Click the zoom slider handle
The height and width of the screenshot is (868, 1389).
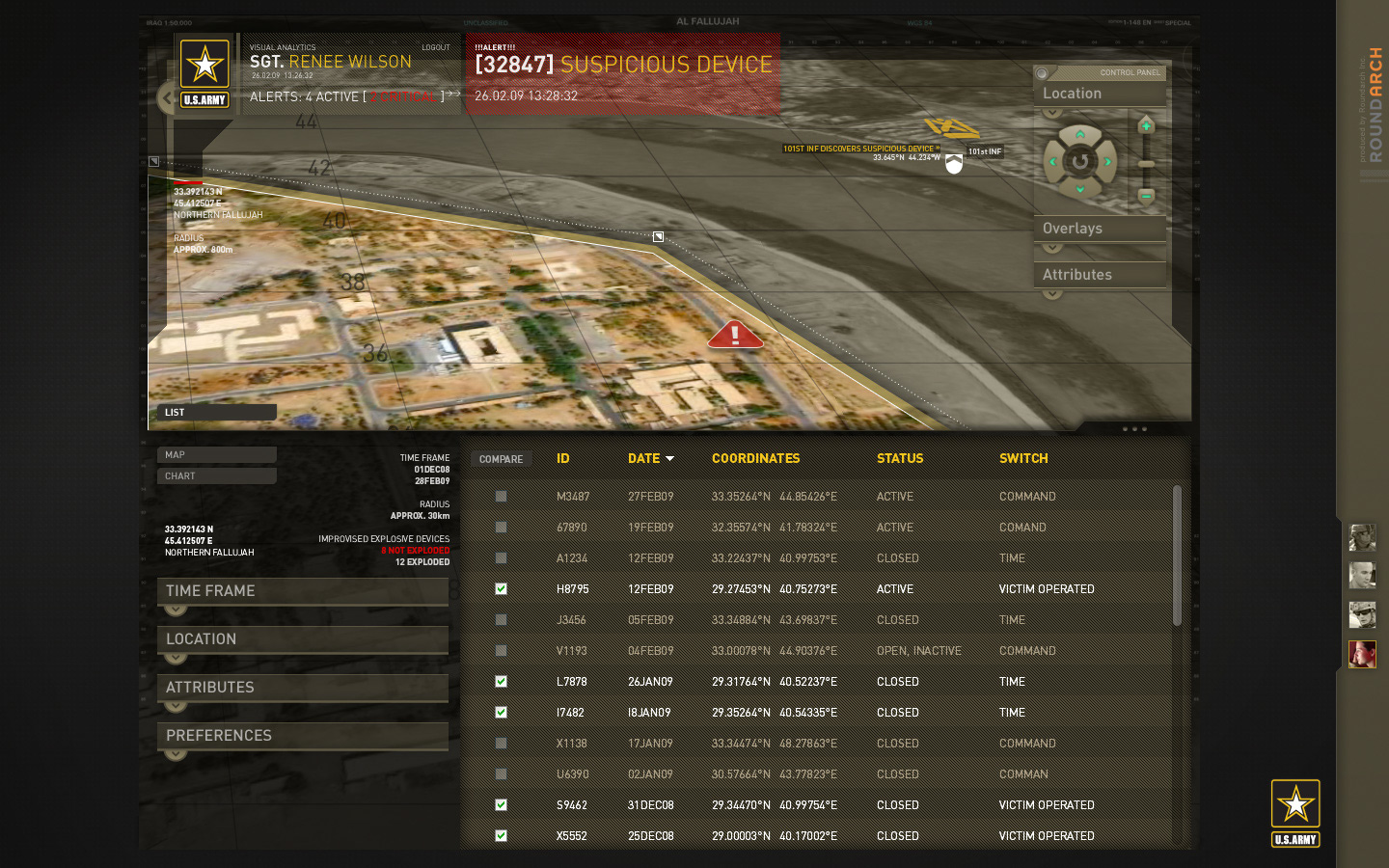pyautogui.click(x=1146, y=164)
